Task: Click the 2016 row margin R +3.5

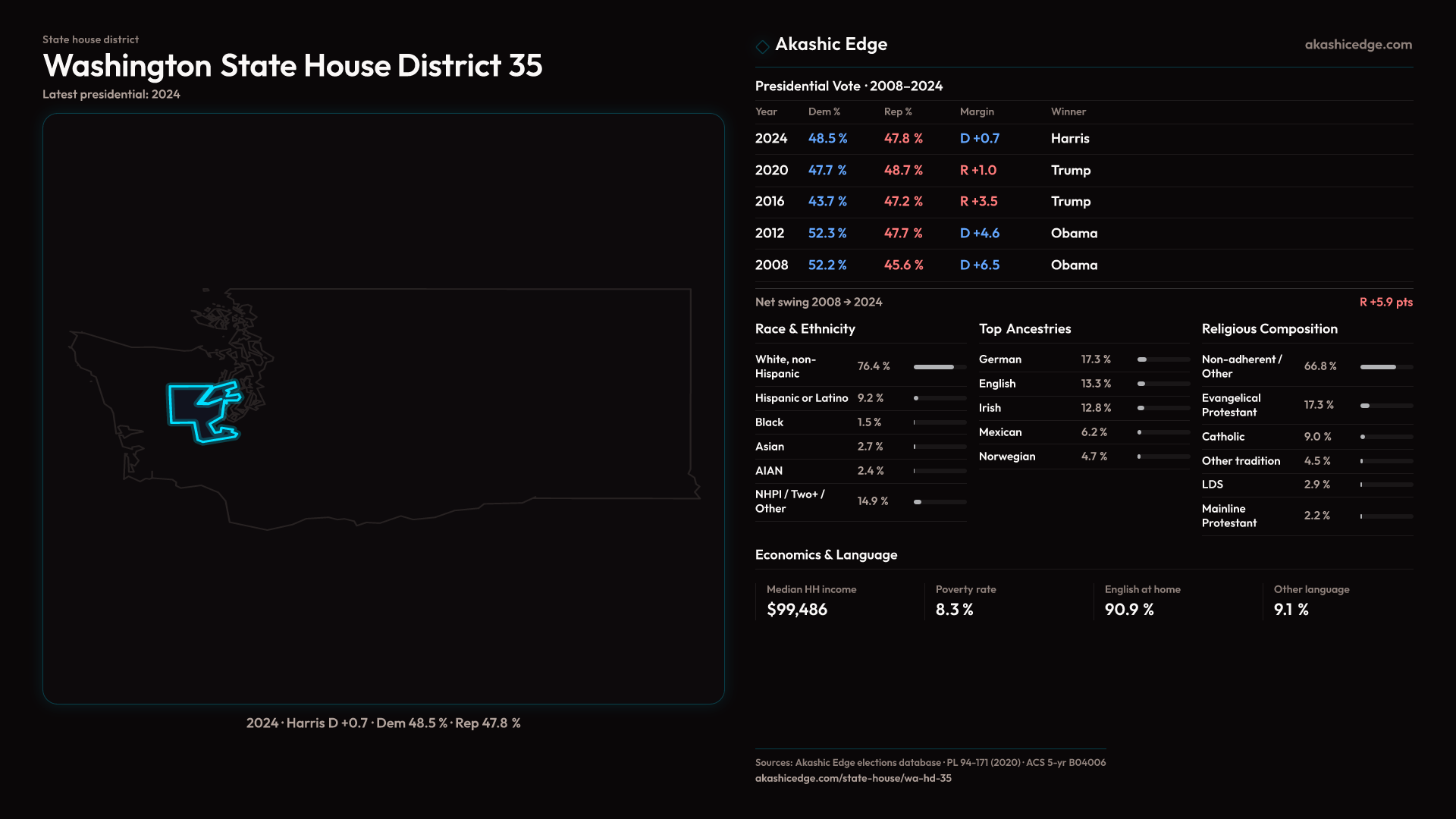Action: [978, 202]
